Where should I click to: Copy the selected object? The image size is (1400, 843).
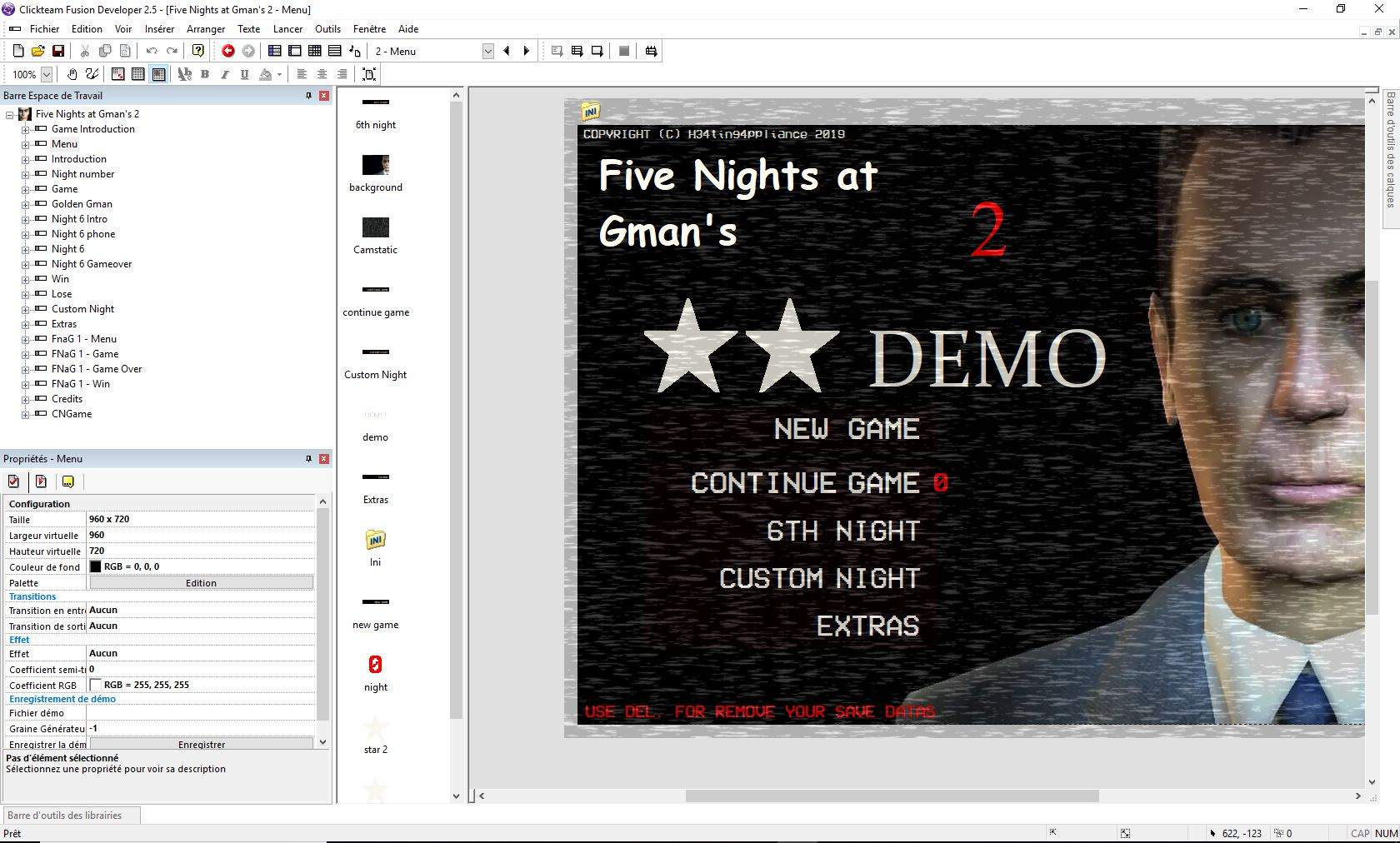point(105,51)
